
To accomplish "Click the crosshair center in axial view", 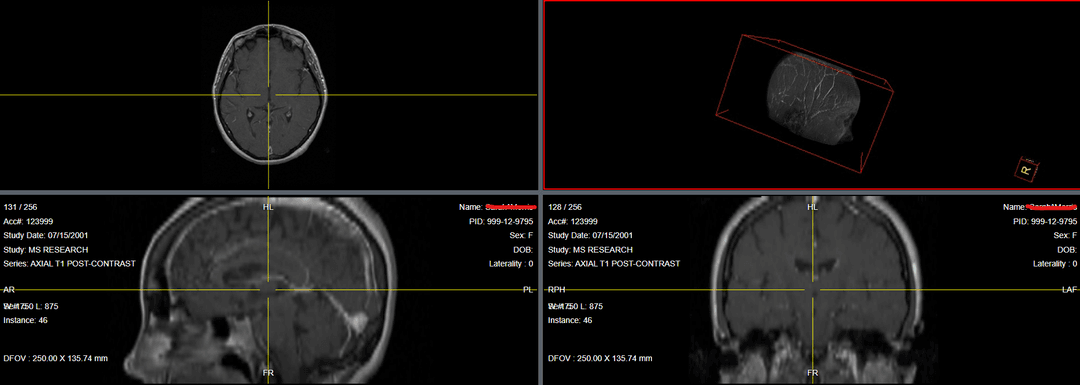I will point(269,94).
